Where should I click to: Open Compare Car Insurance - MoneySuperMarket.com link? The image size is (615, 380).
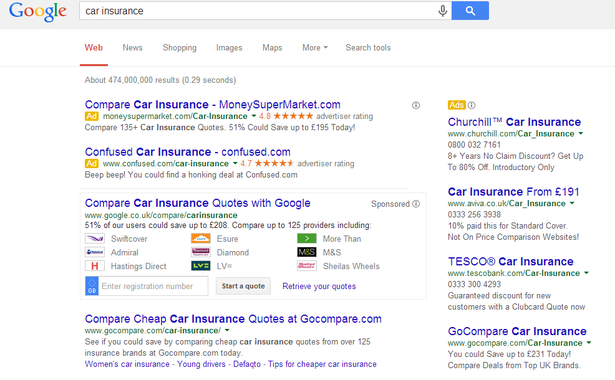(213, 105)
